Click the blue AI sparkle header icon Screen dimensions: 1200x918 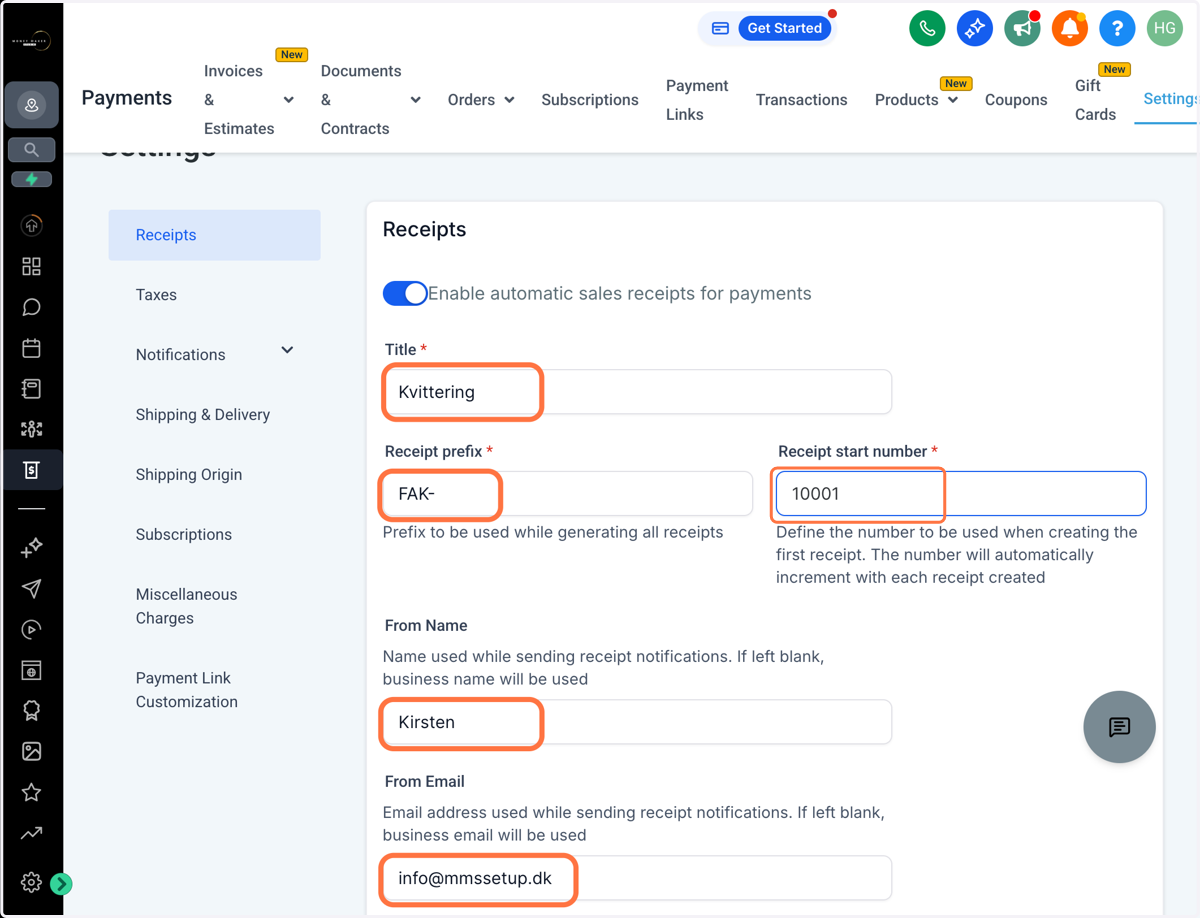pyautogui.click(x=974, y=28)
